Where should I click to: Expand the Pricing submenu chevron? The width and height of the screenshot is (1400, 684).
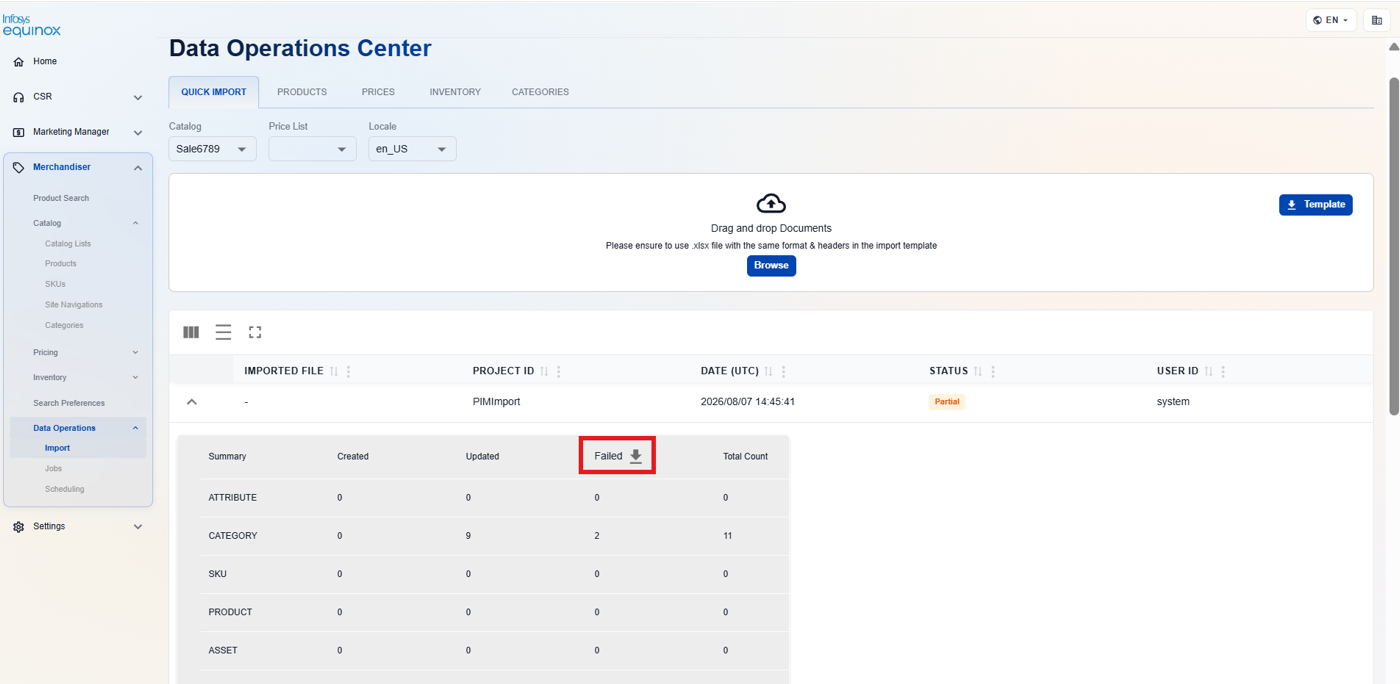coord(136,352)
